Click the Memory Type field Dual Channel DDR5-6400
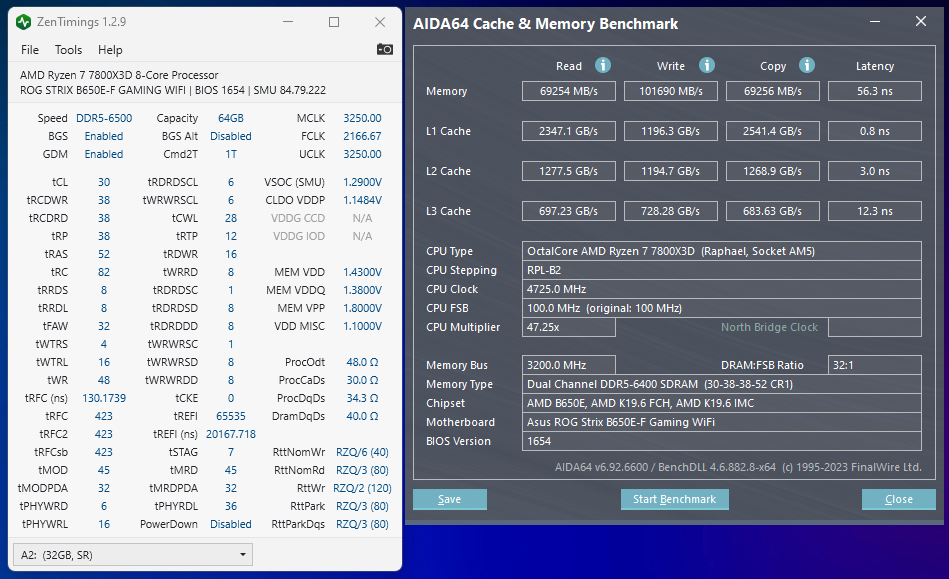Viewport: 949px width, 579px height. tap(722, 384)
